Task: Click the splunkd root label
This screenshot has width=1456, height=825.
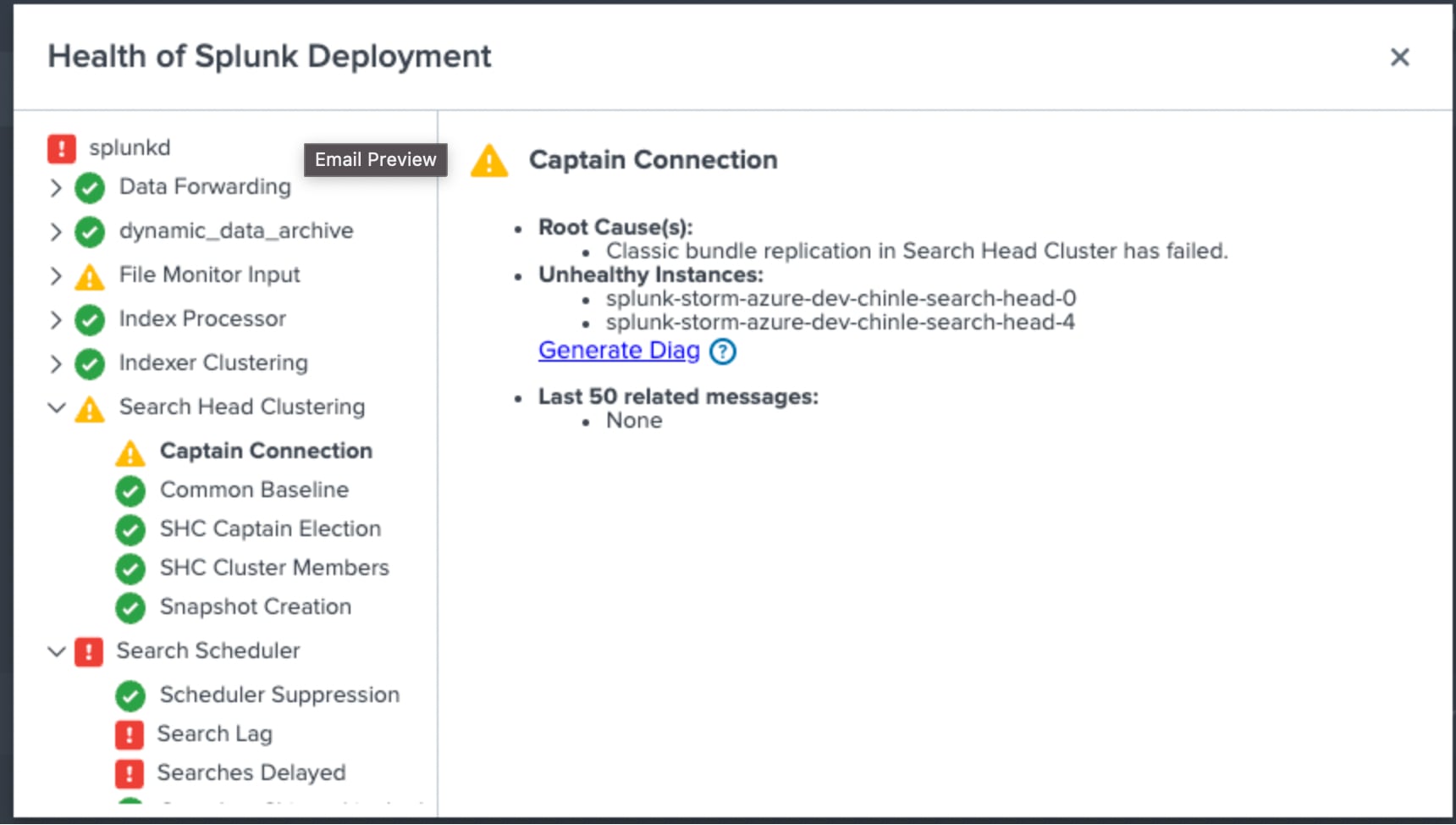Action: (x=130, y=147)
